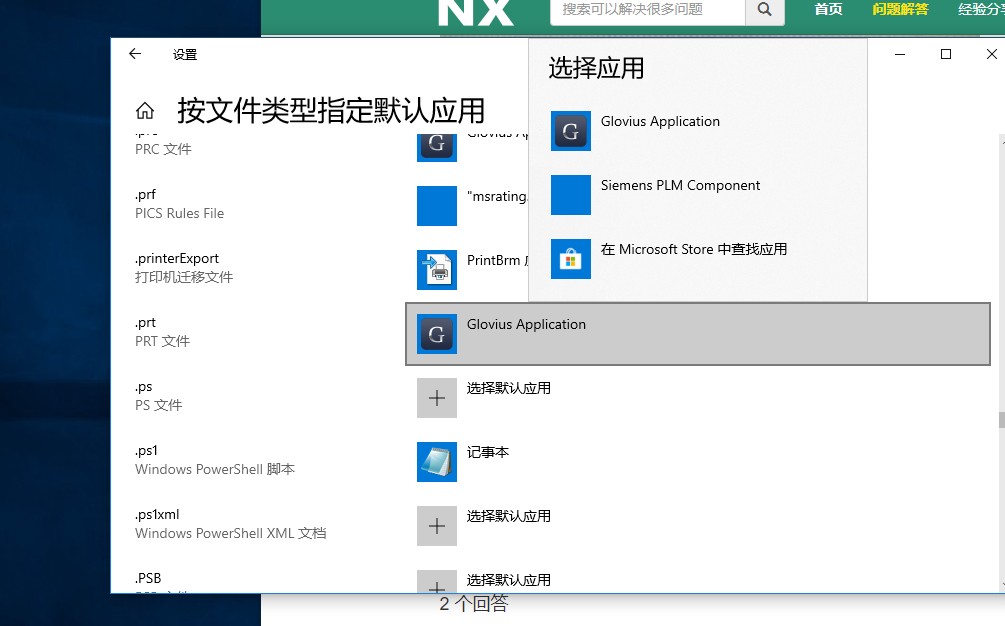This screenshot has height=626, width=1005.
Task: Click the 设置 window title text
Action: pos(185,54)
